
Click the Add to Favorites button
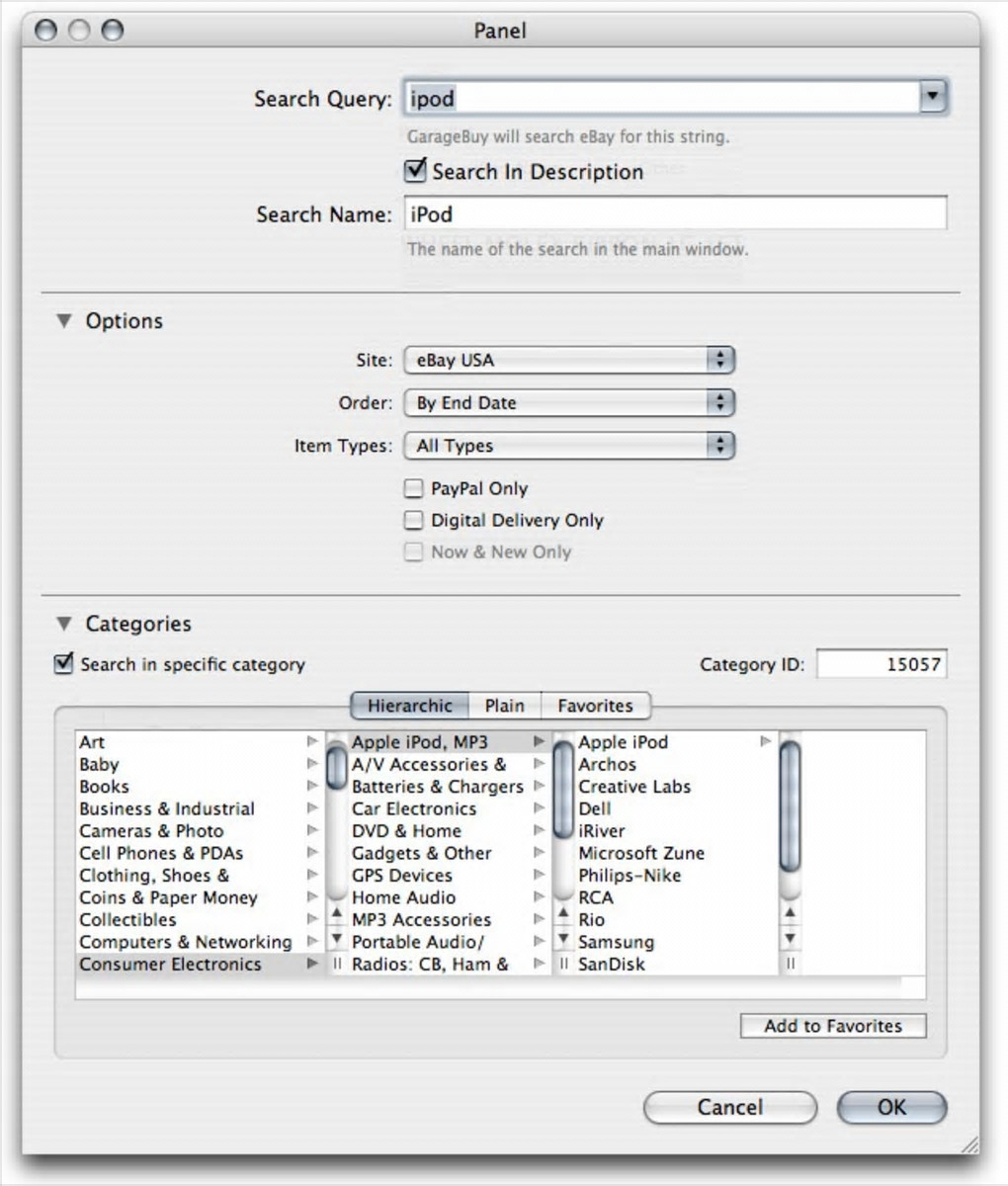coord(833,1026)
